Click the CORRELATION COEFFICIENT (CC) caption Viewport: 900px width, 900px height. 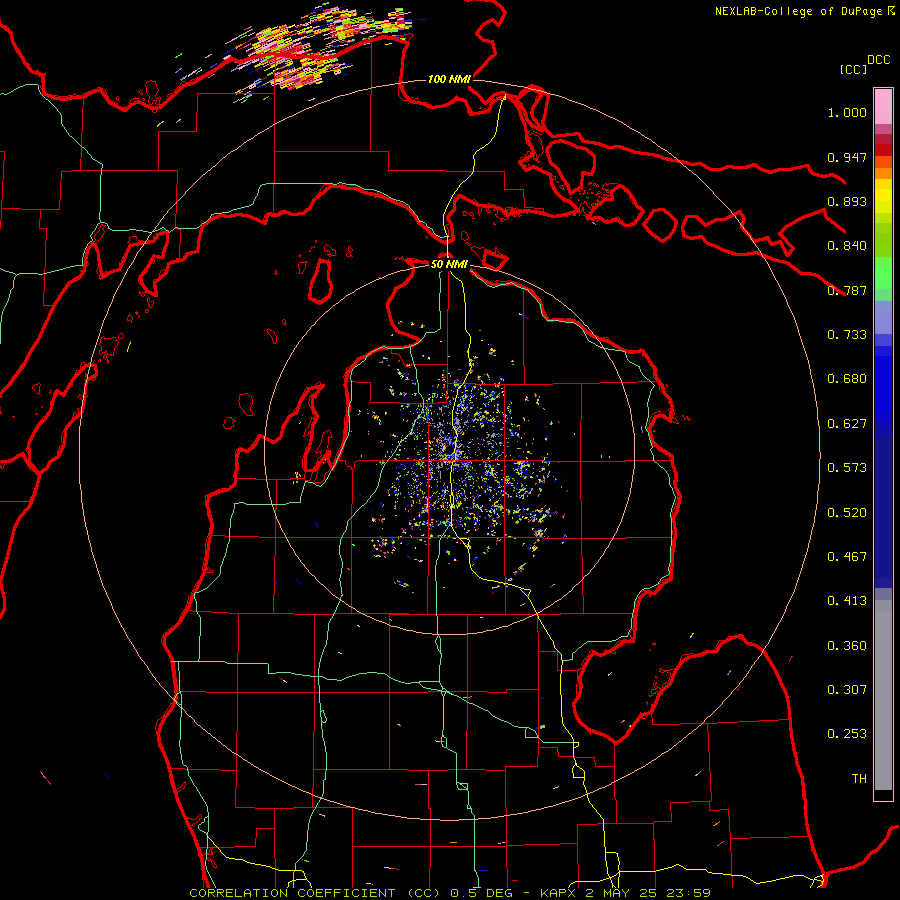point(316,893)
